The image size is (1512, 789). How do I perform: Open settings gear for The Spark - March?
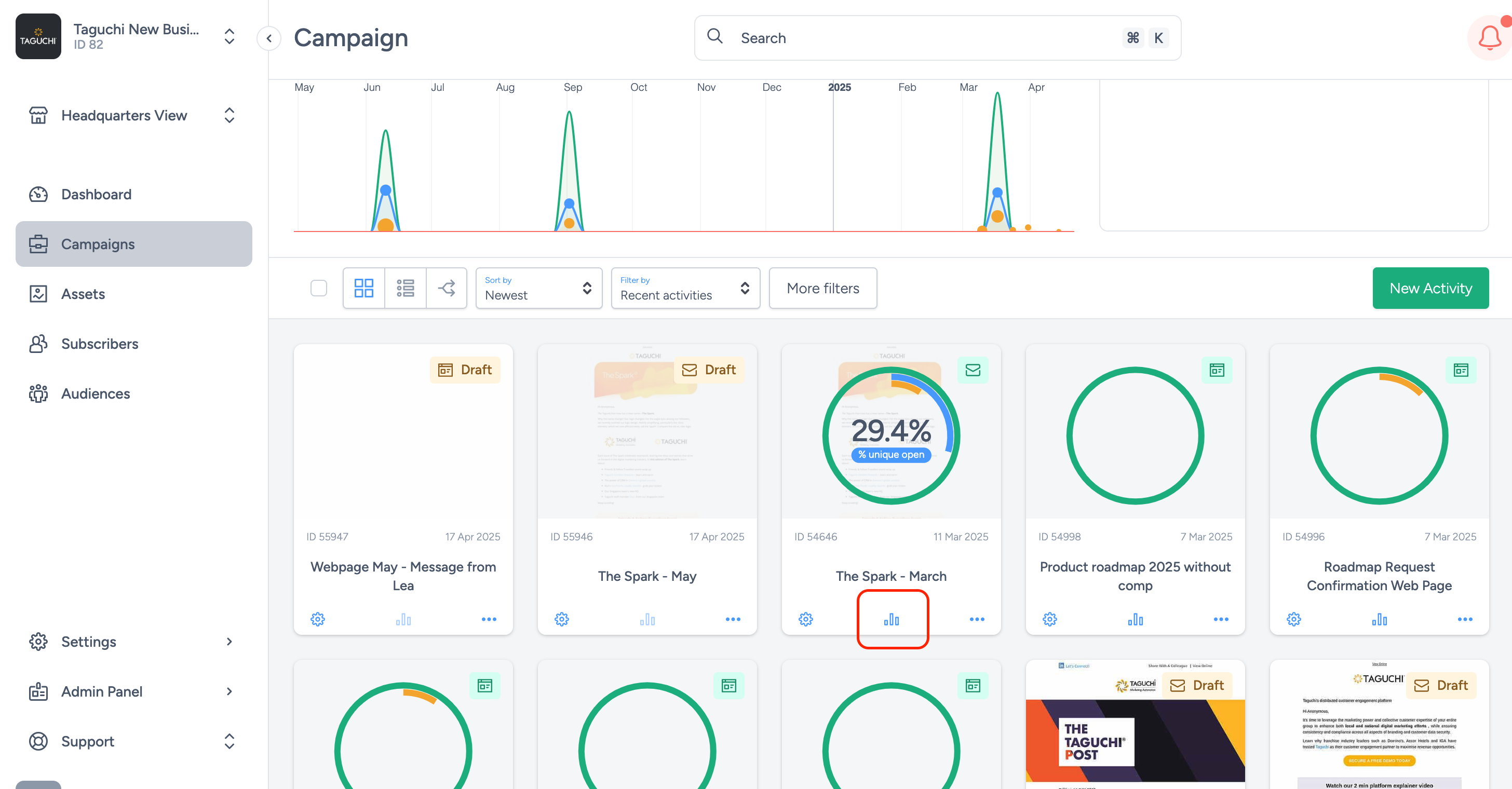pos(806,619)
